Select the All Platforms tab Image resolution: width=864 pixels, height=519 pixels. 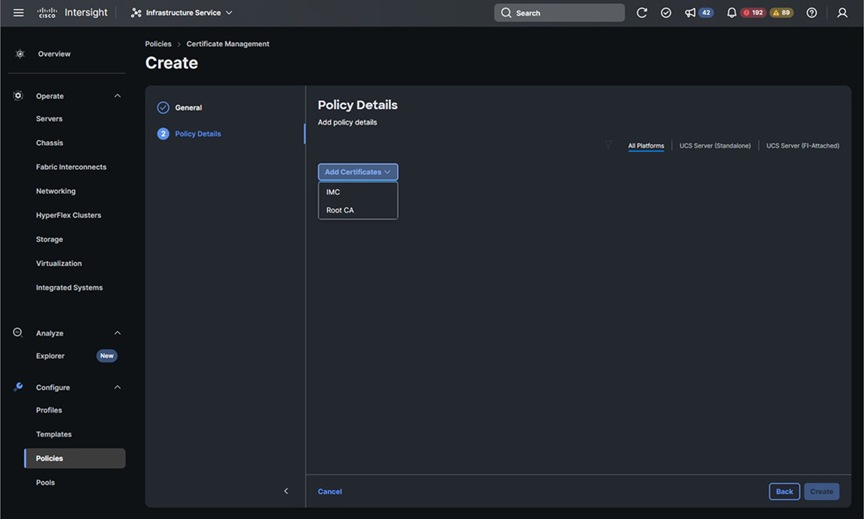646,146
